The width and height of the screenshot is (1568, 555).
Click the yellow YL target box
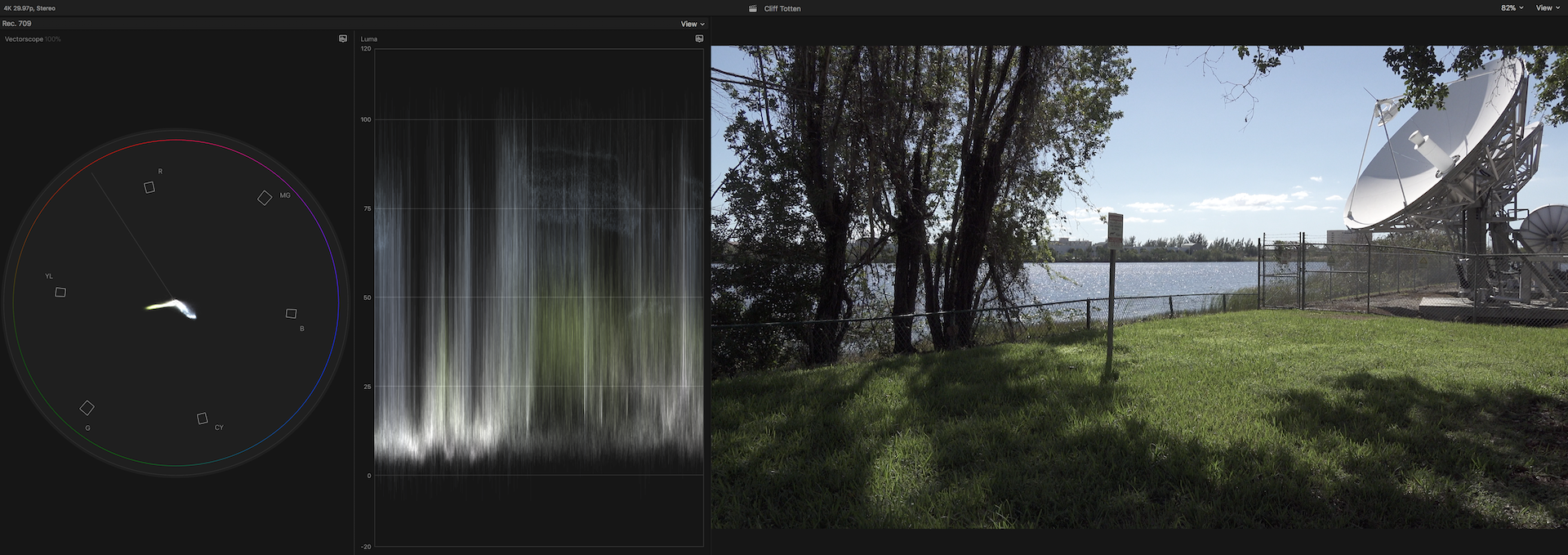[60, 292]
